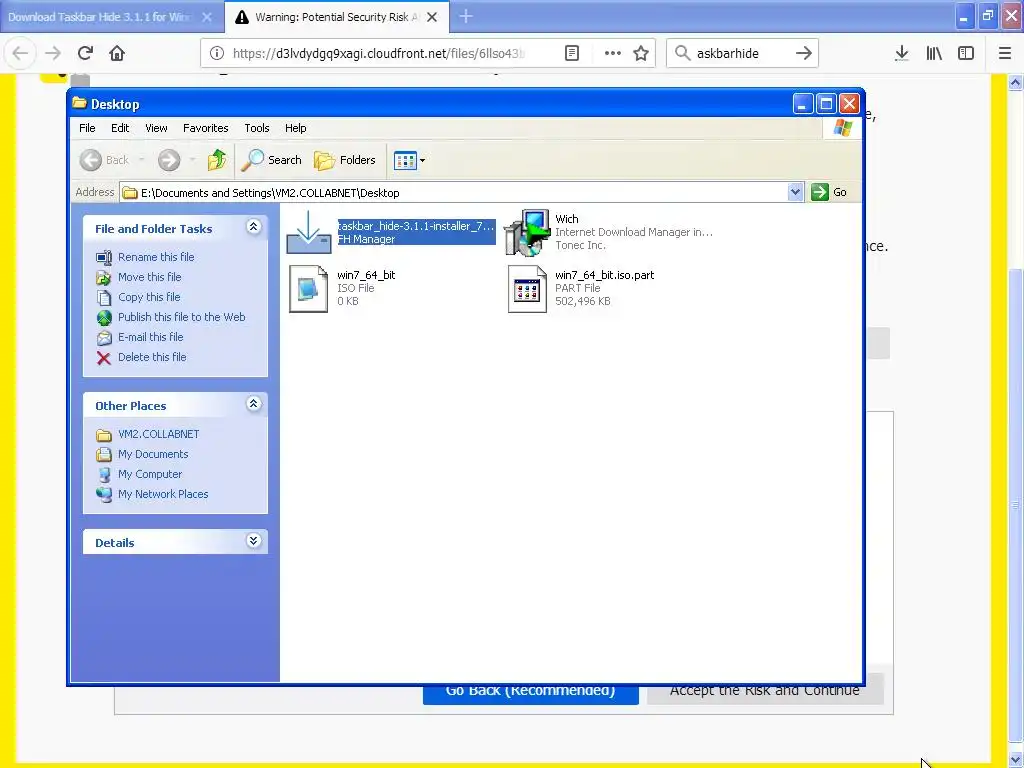This screenshot has height=768, width=1024.
Task: Open Tools menu in Desktop window
Action: 257,128
